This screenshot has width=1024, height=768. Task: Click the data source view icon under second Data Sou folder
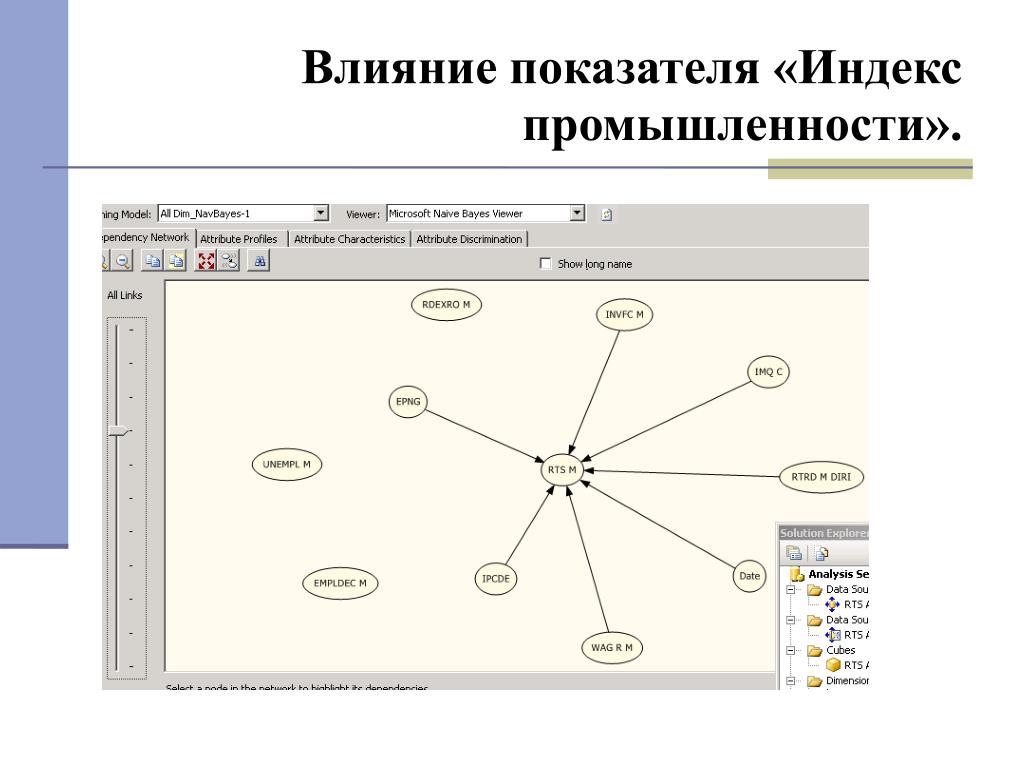[833, 635]
